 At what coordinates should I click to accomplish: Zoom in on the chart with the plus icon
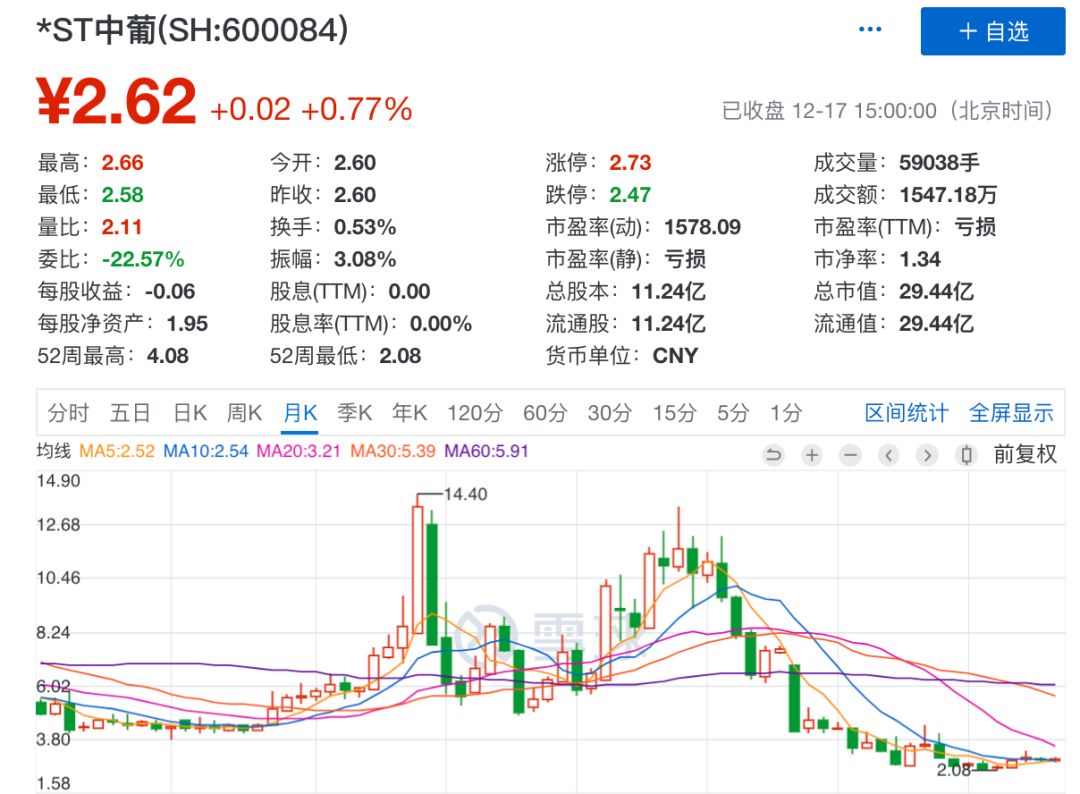coord(811,455)
